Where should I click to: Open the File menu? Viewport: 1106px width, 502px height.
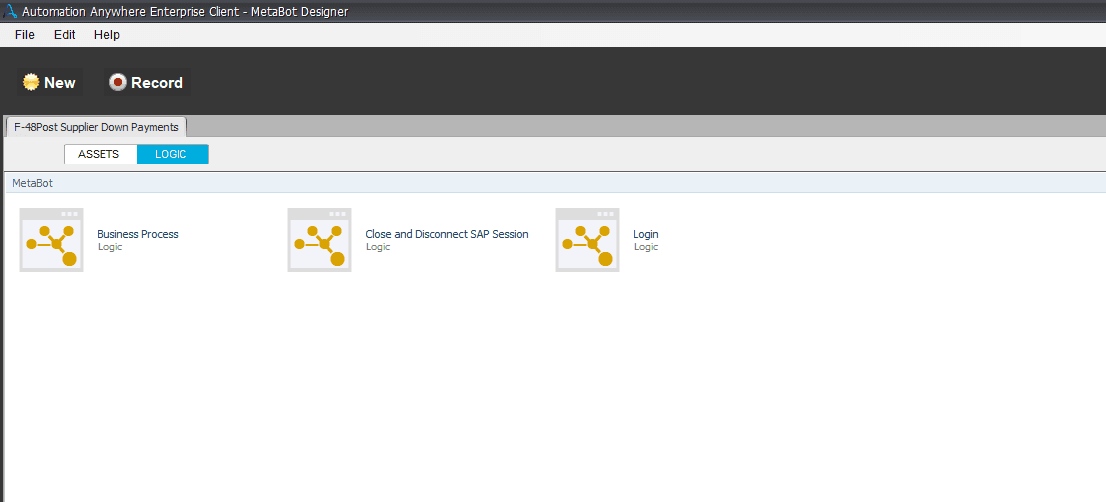pyautogui.click(x=25, y=35)
